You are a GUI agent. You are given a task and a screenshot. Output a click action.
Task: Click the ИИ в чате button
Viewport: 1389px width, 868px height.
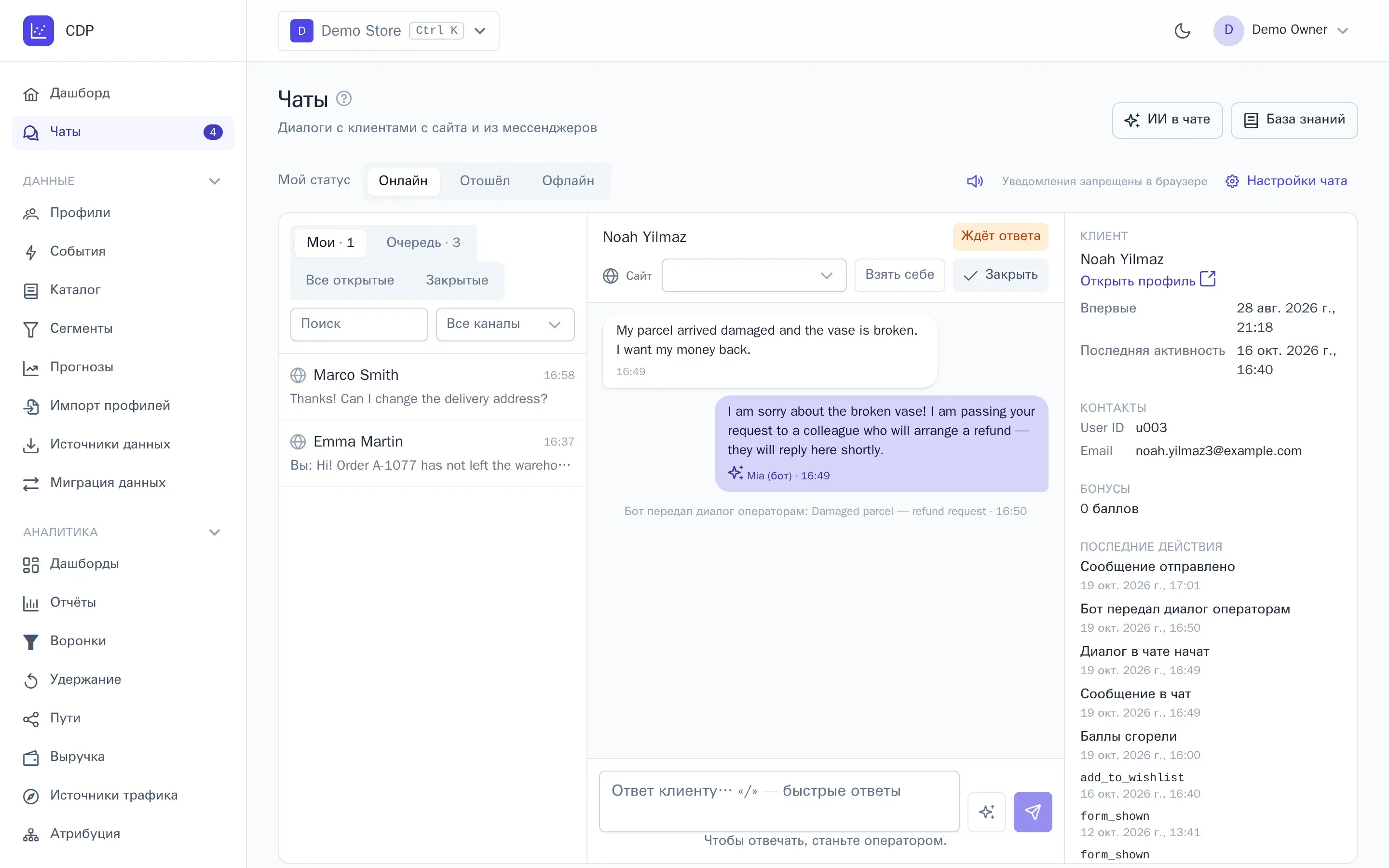(x=1168, y=120)
